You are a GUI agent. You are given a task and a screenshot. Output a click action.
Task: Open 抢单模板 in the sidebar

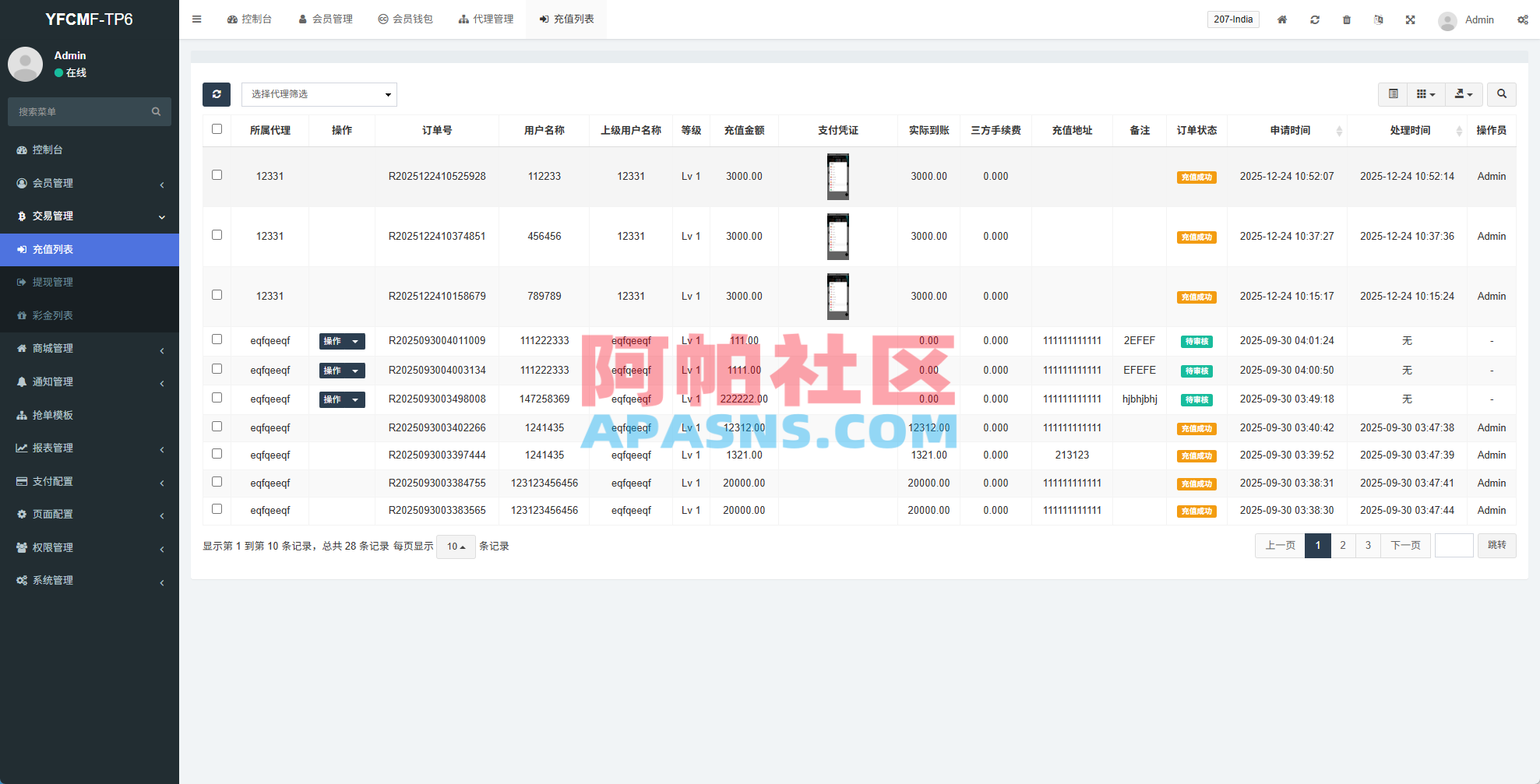pos(90,415)
